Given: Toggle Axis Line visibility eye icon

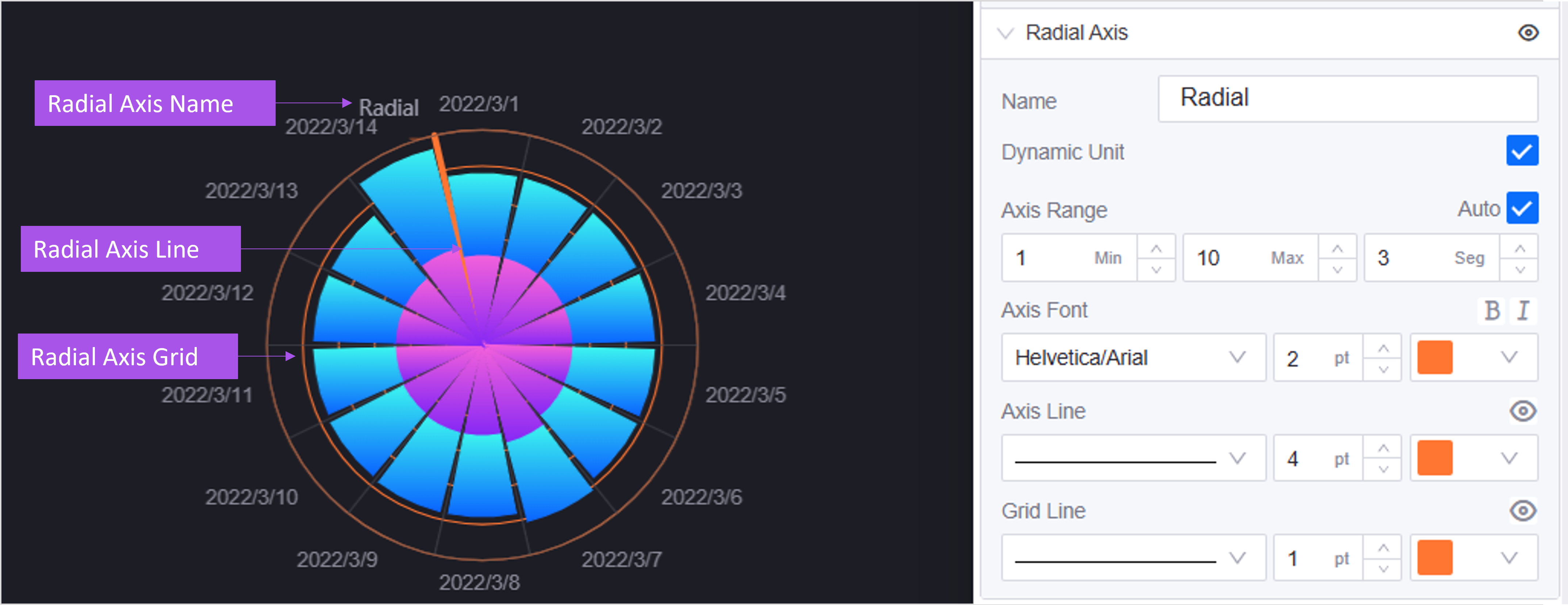Looking at the screenshot, I should tap(1523, 412).
